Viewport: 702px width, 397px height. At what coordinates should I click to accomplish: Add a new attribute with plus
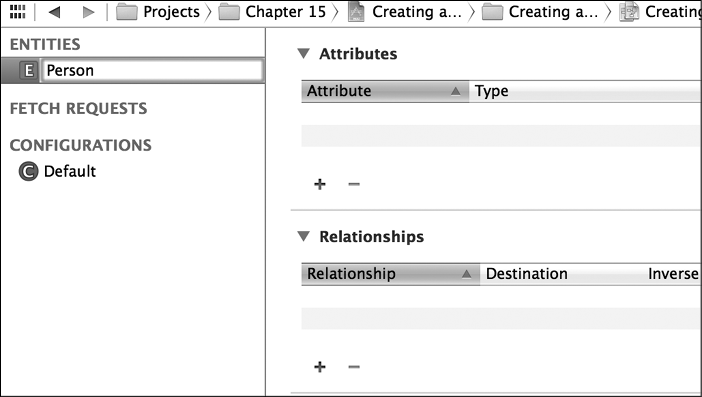320,184
